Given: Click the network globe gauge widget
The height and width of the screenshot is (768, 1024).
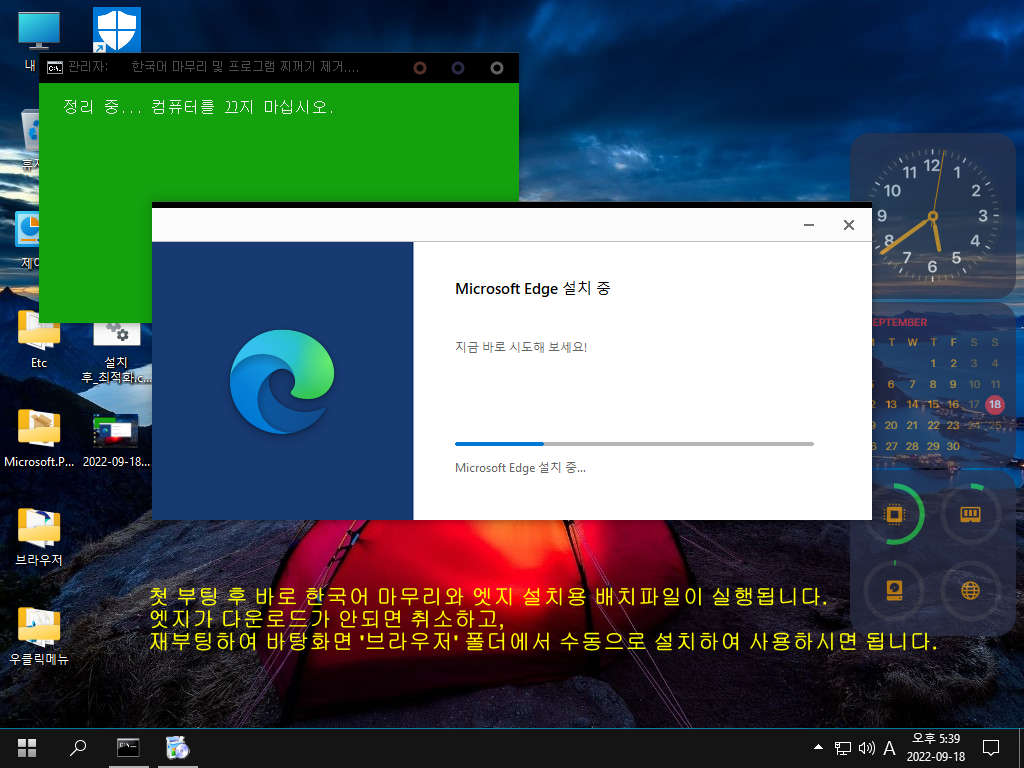Looking at the screenshot, I should click(970, 590).
